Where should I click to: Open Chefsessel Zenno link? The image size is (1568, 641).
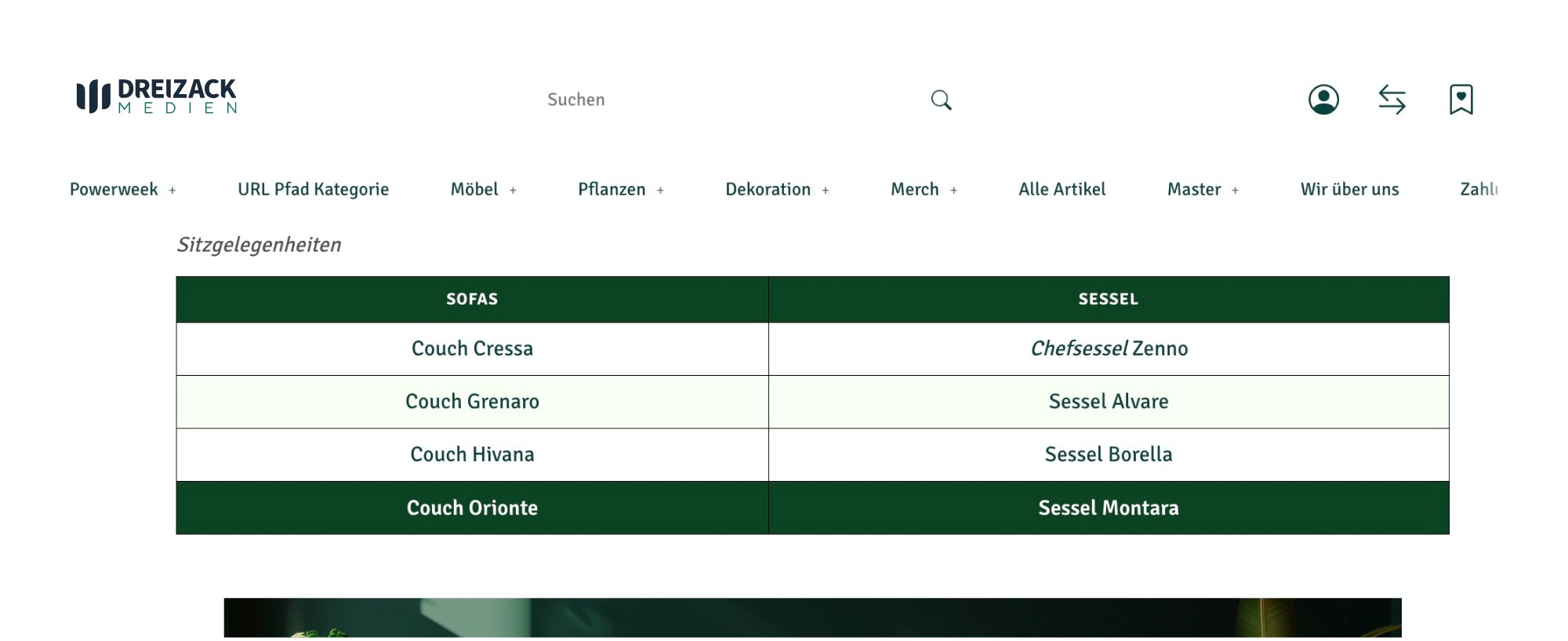(1109, 348)
